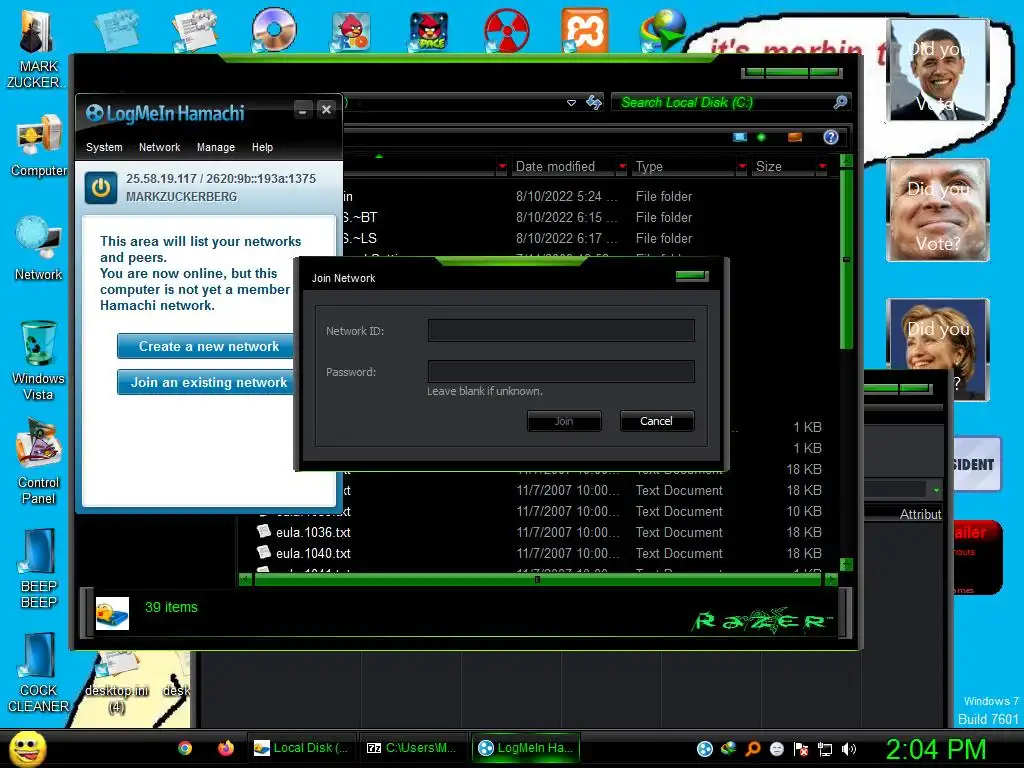This screenshot has height=768, width=1024.
Task: Open the COCK CLEANER desktop icon
Action: [38, 673]
